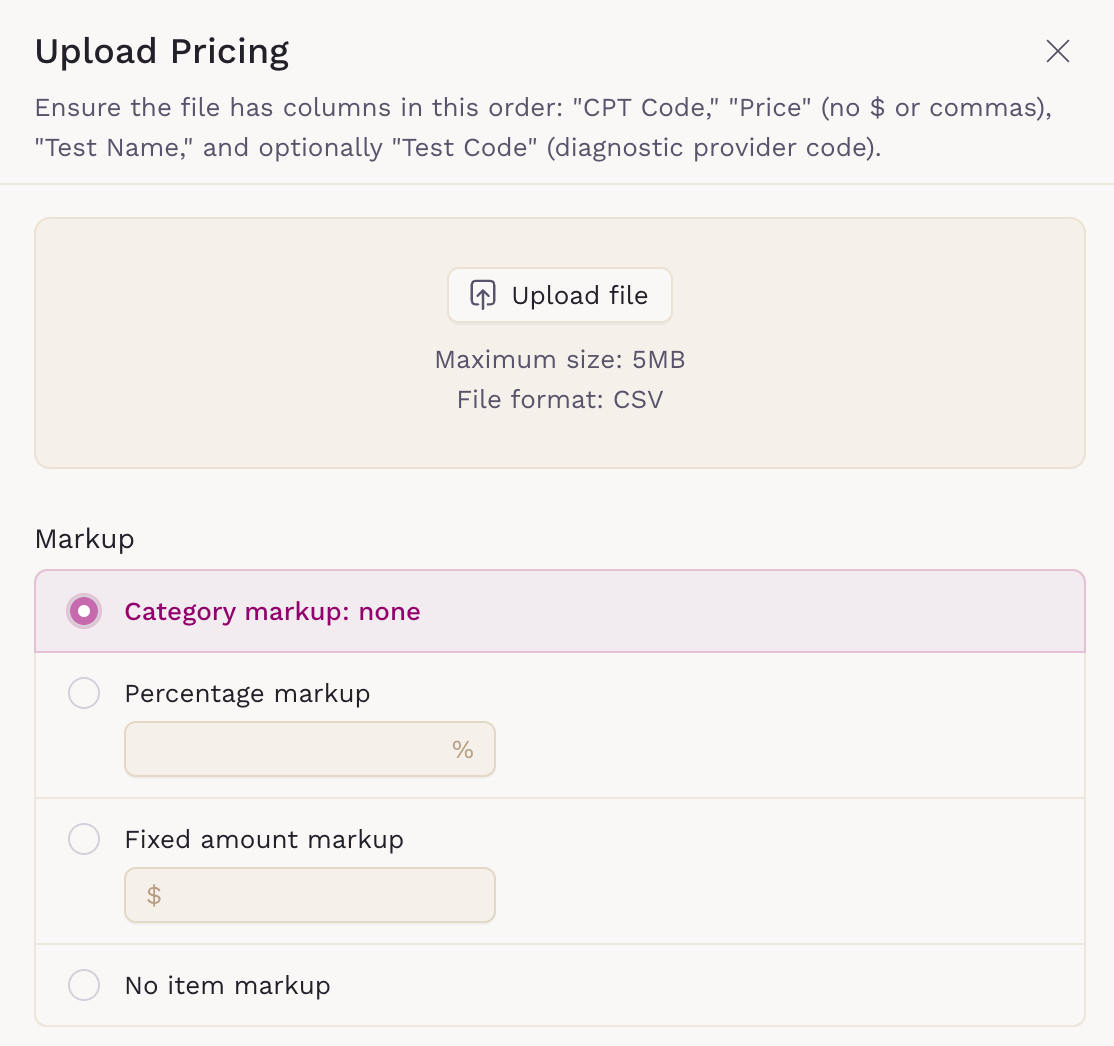Focus the percentage markup input field
Image resolution: width=1114 pixels, height=1046 pixels.
[x=285, y=749]
